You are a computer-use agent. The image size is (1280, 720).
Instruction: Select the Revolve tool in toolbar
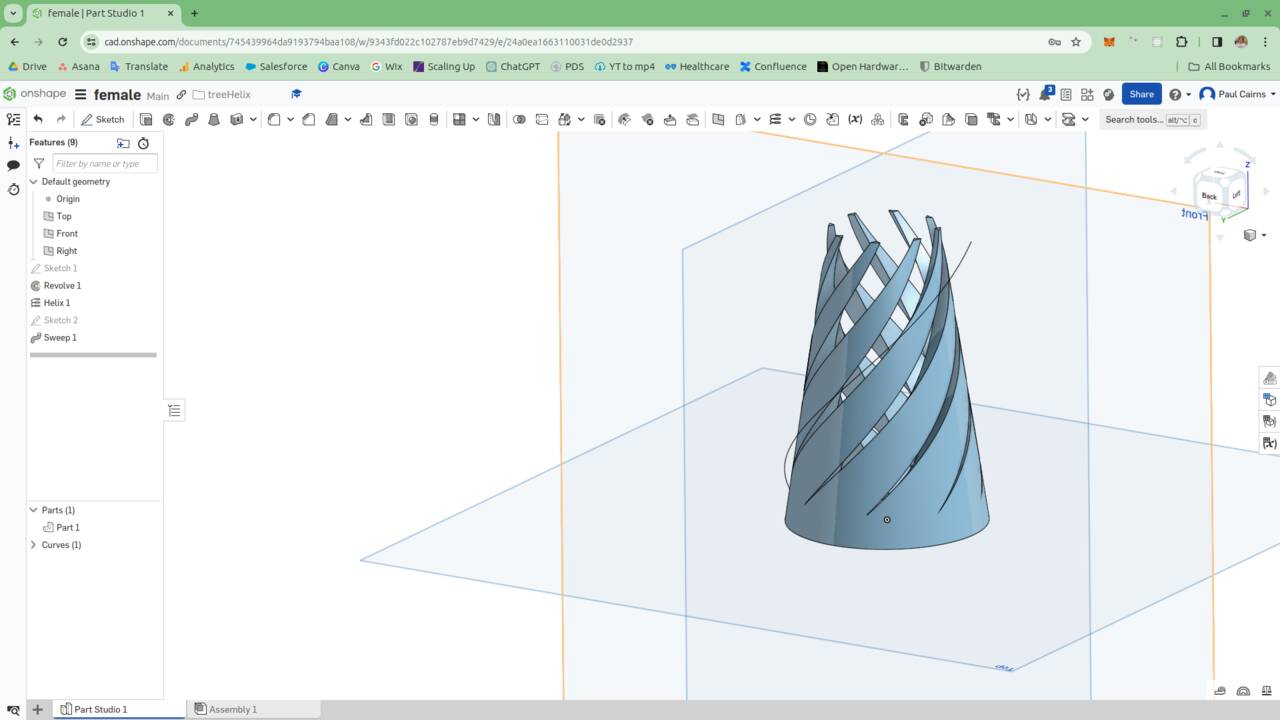coord(168,119)
